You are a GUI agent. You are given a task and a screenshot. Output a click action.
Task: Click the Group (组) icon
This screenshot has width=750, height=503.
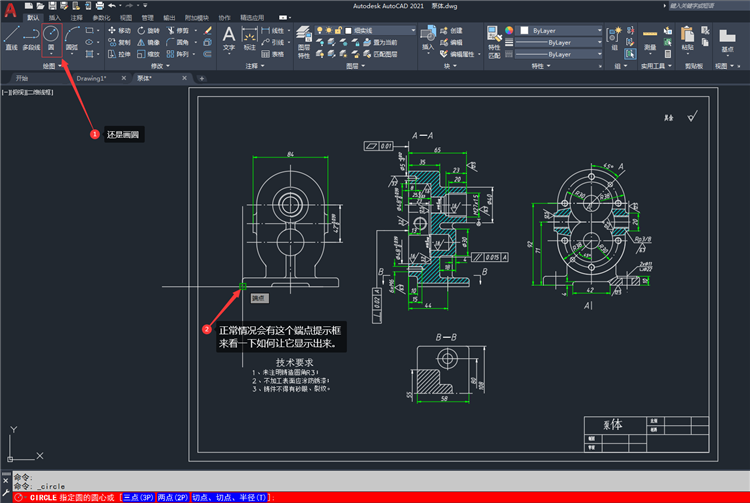(614, 38)
